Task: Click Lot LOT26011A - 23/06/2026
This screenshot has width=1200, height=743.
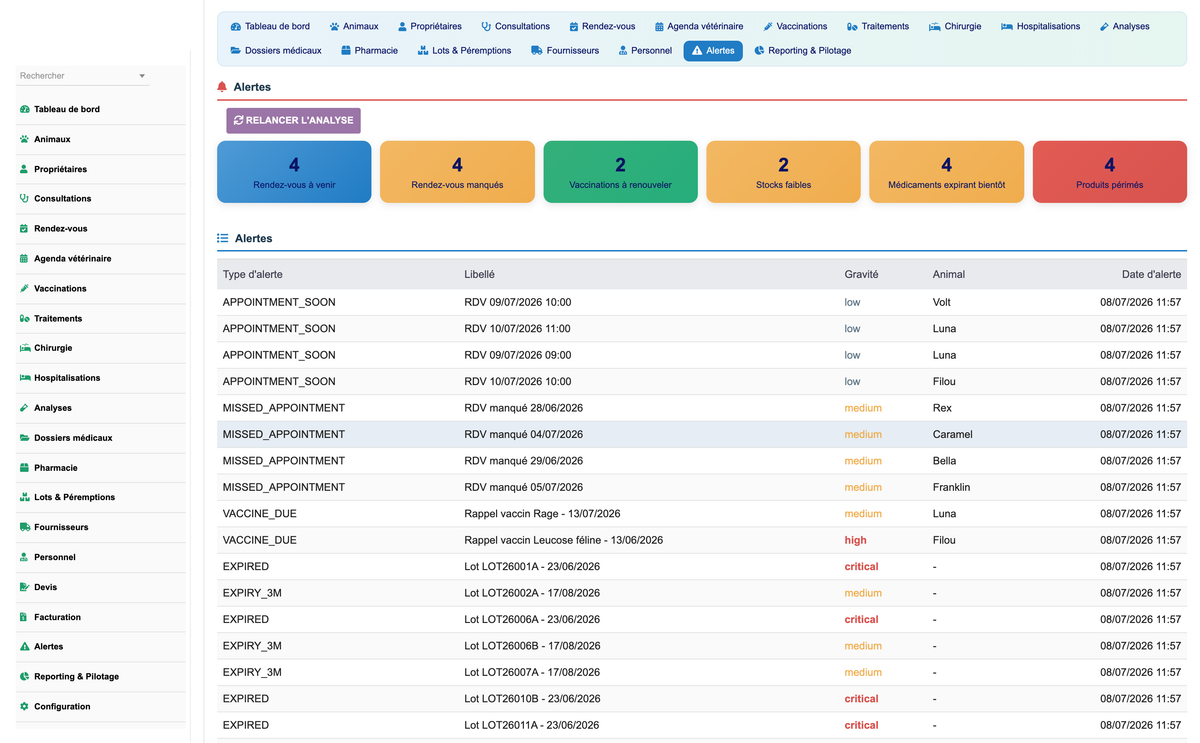Action: tap(532, 725)
